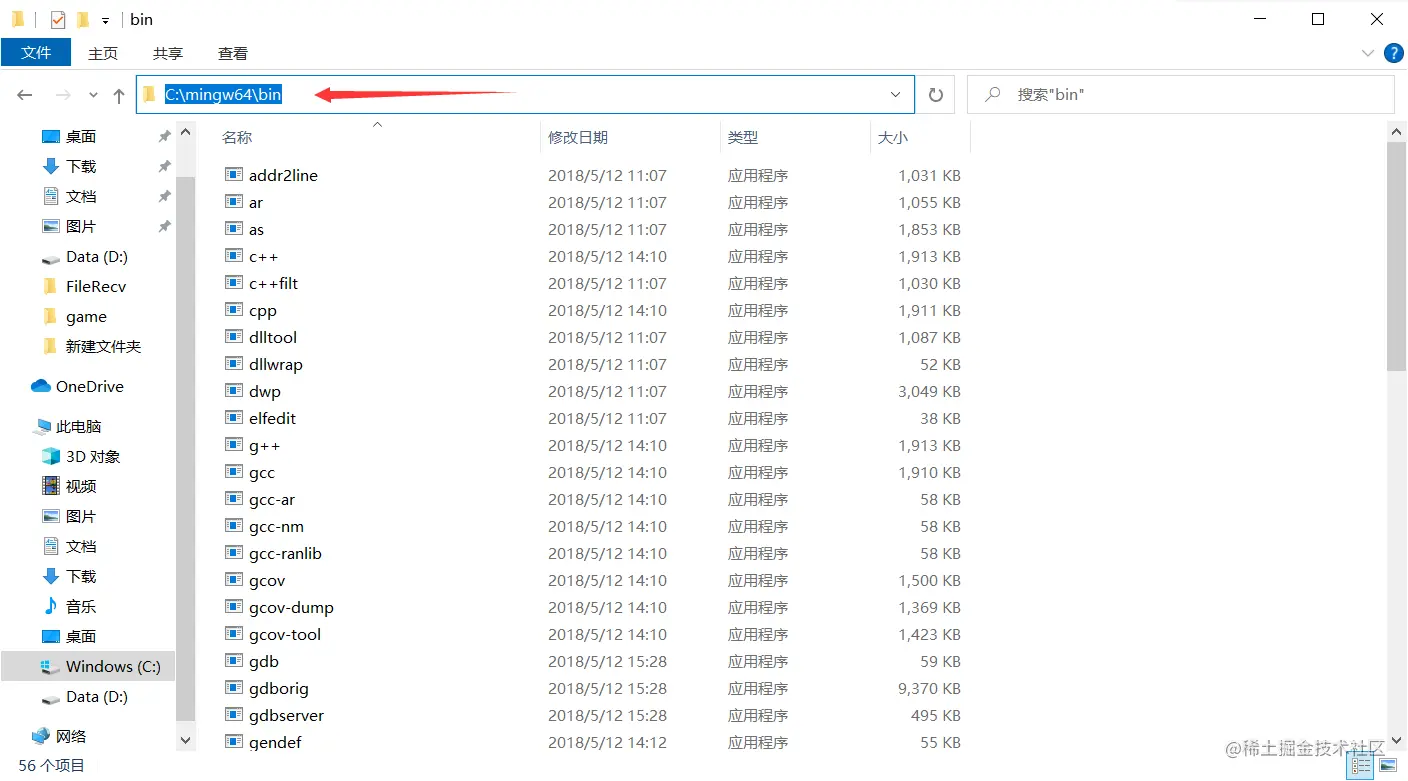Click the 2018/5/12 14:12 date of gendef
Image resolution: width=1408 pixels, height=781 pixels.
(x=607, y=742)
